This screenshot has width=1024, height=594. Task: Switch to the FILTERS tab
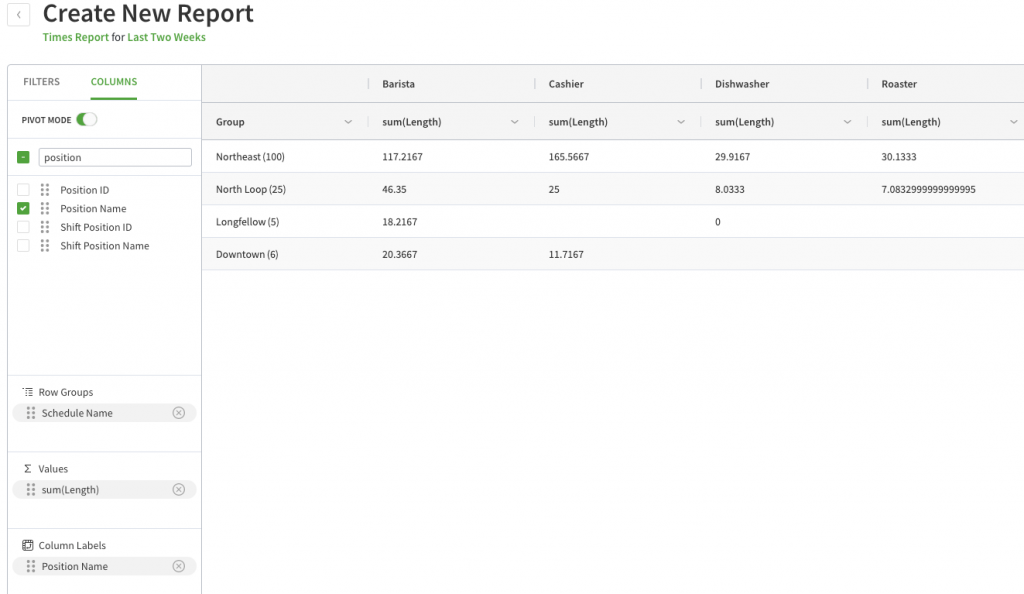click(x=41, y=81)
